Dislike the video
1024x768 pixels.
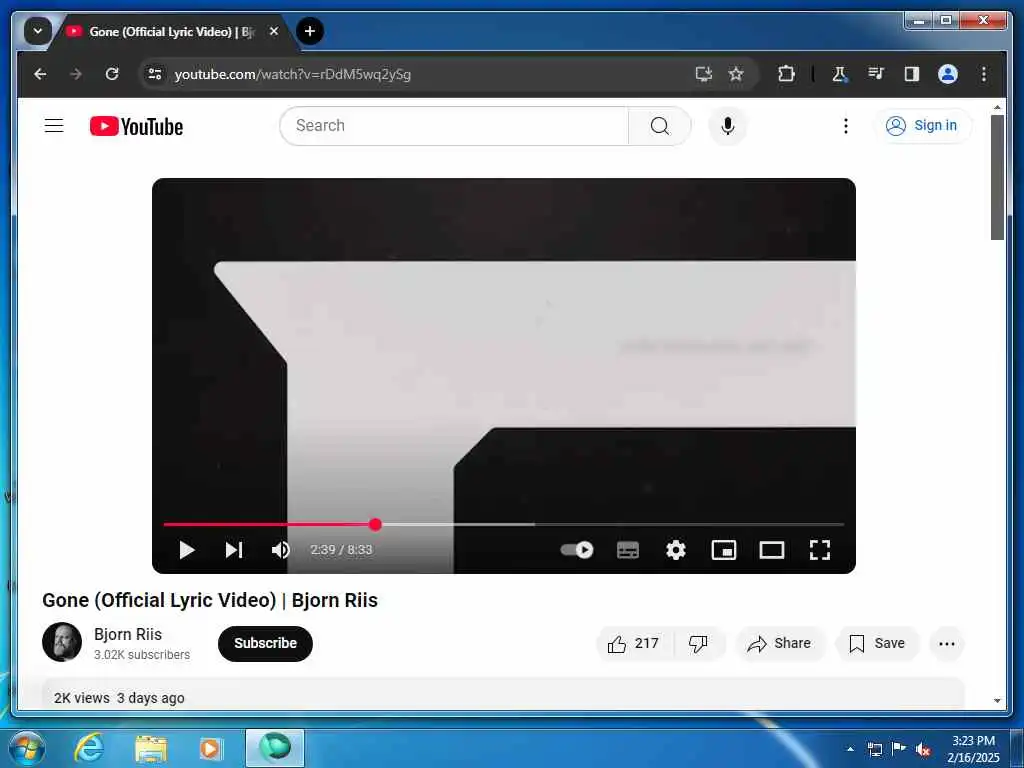[x=699, y=644]
